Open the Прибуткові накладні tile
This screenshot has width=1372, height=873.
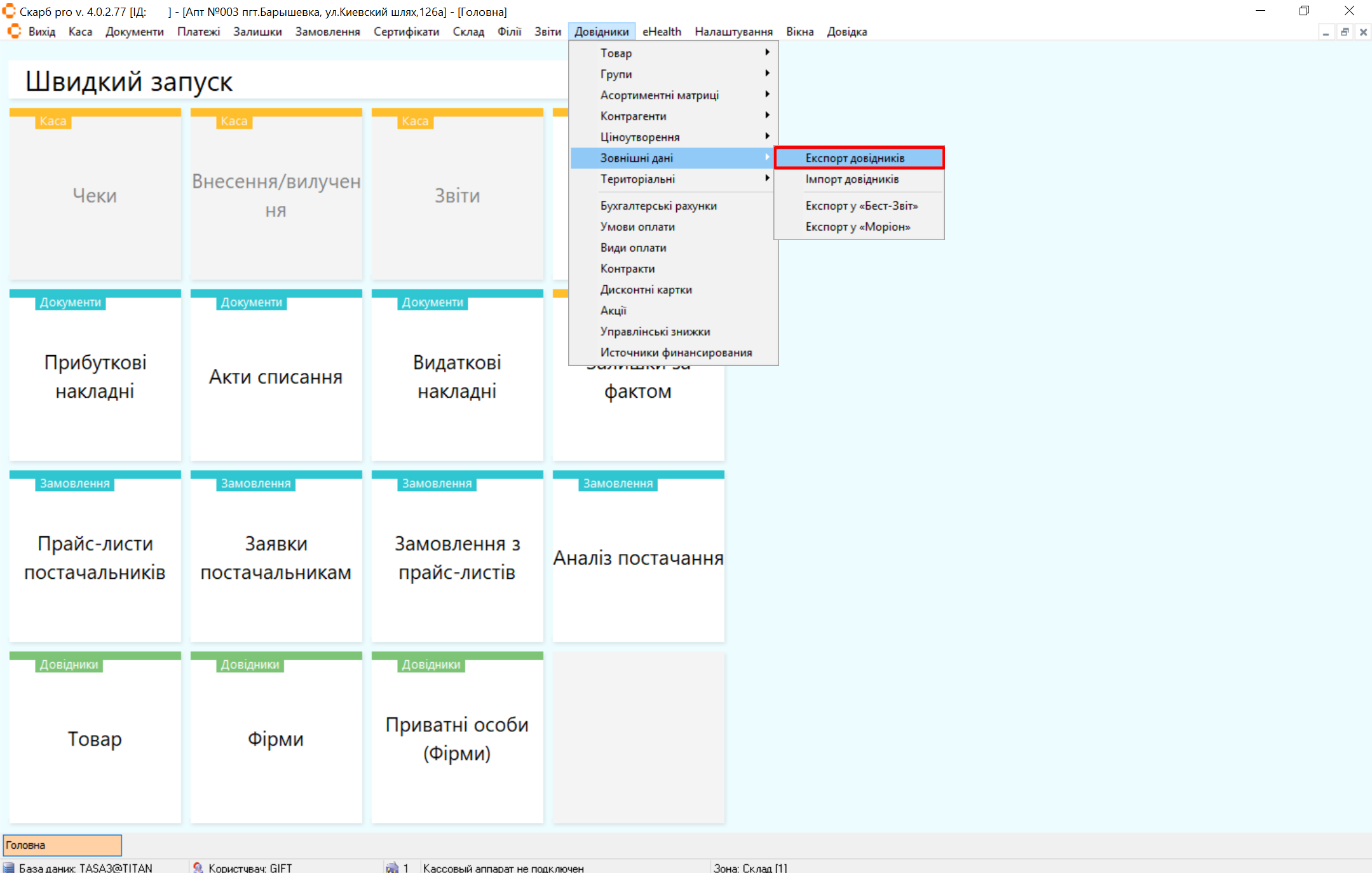pos(95,376)
